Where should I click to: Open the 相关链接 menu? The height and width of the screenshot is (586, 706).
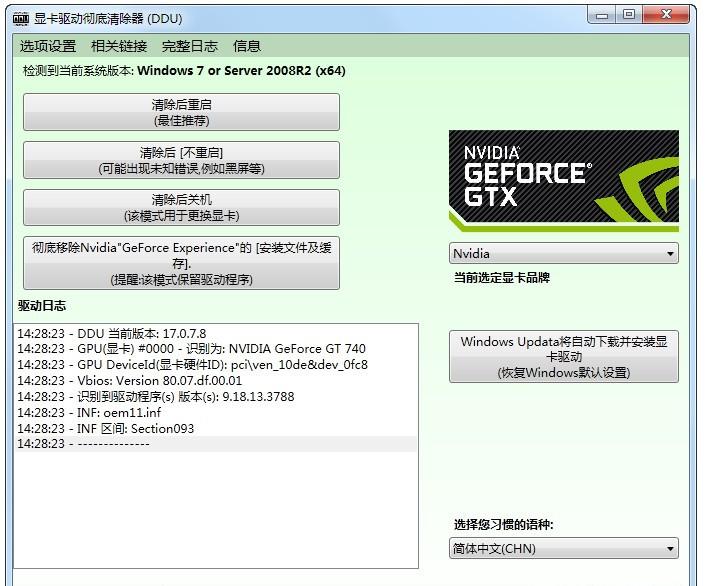(119, 46)
